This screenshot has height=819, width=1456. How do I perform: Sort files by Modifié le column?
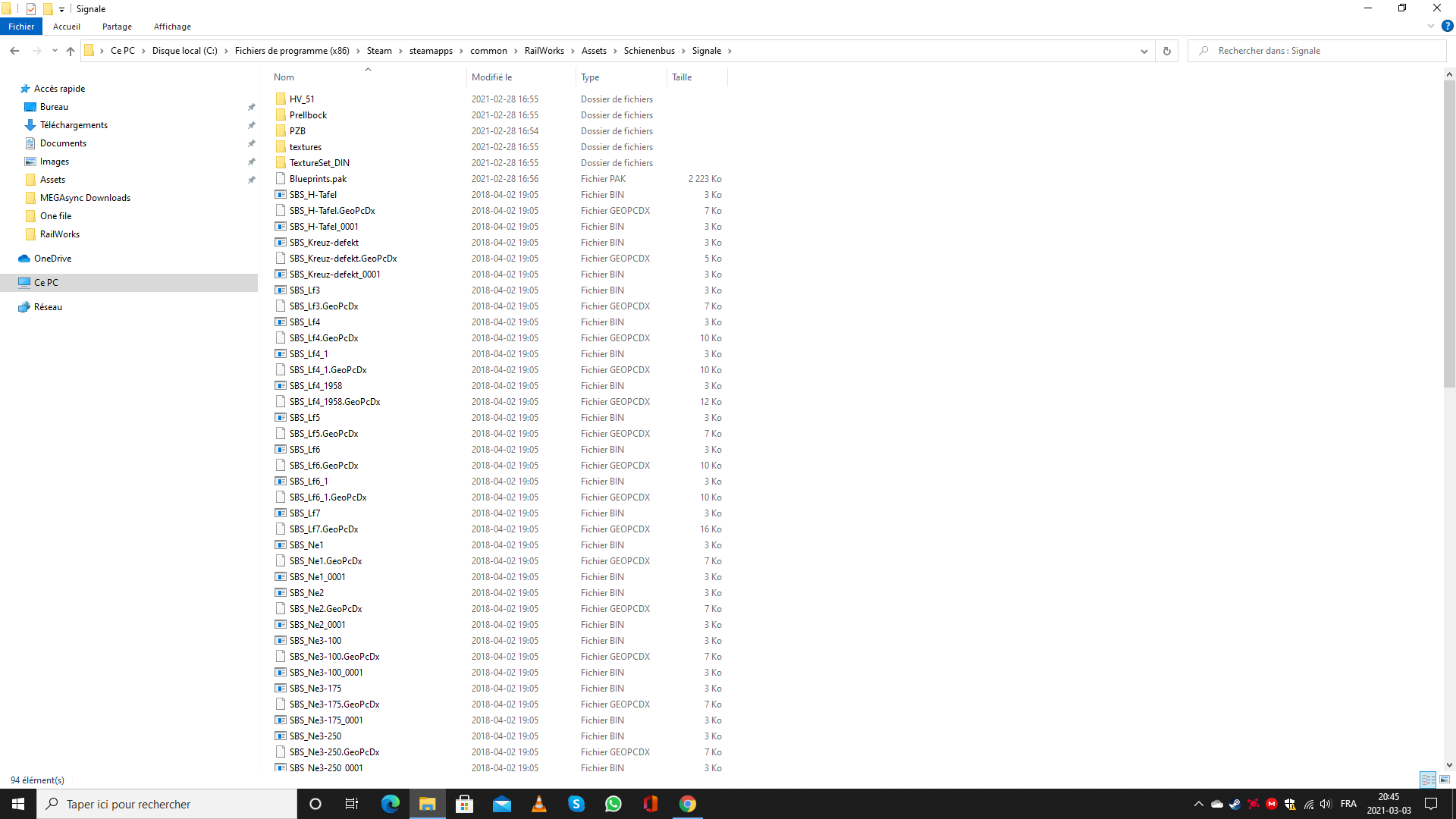click(x=491, y=77)
